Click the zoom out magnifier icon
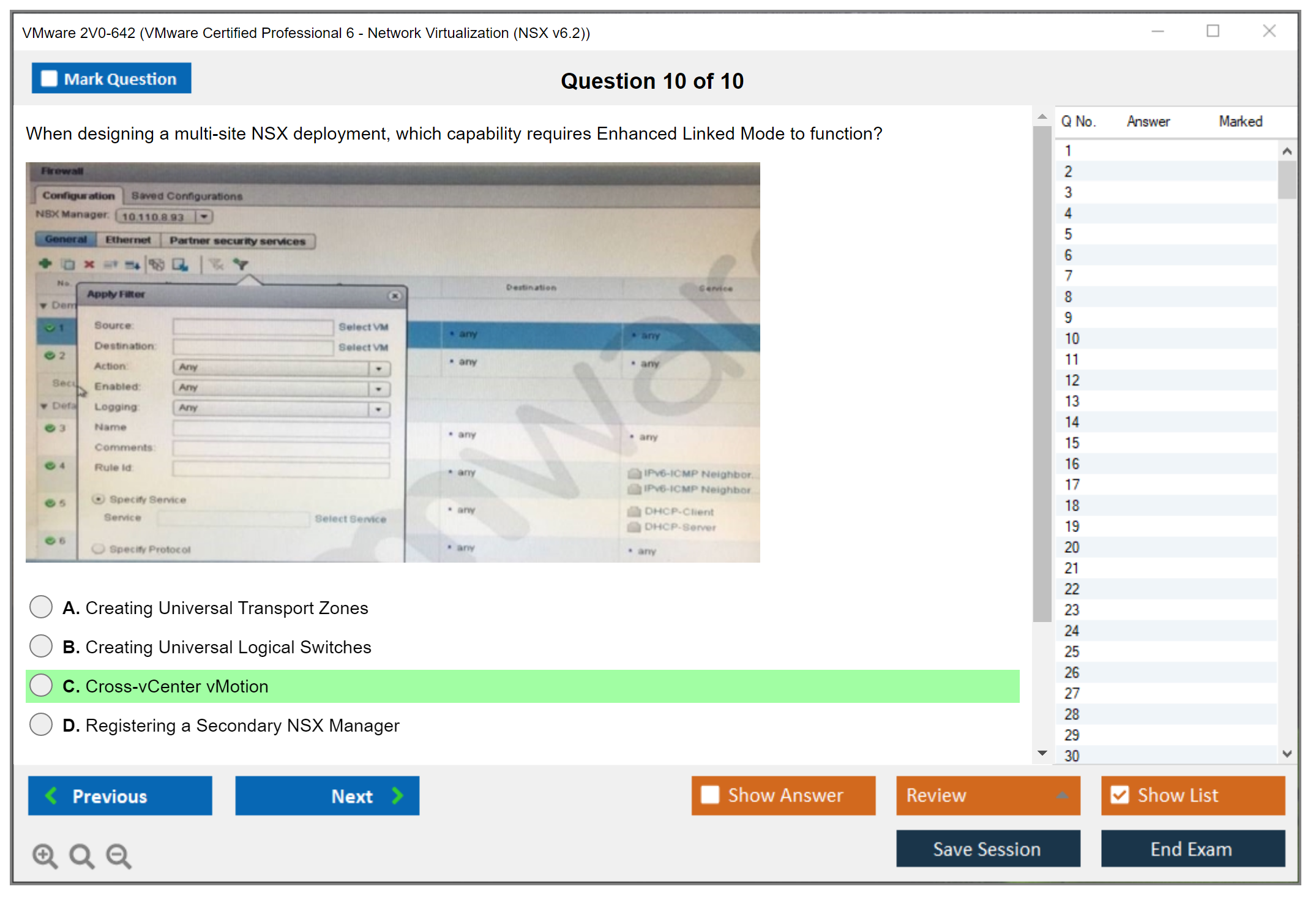The image size is (1316, 900). coord(118,855)
